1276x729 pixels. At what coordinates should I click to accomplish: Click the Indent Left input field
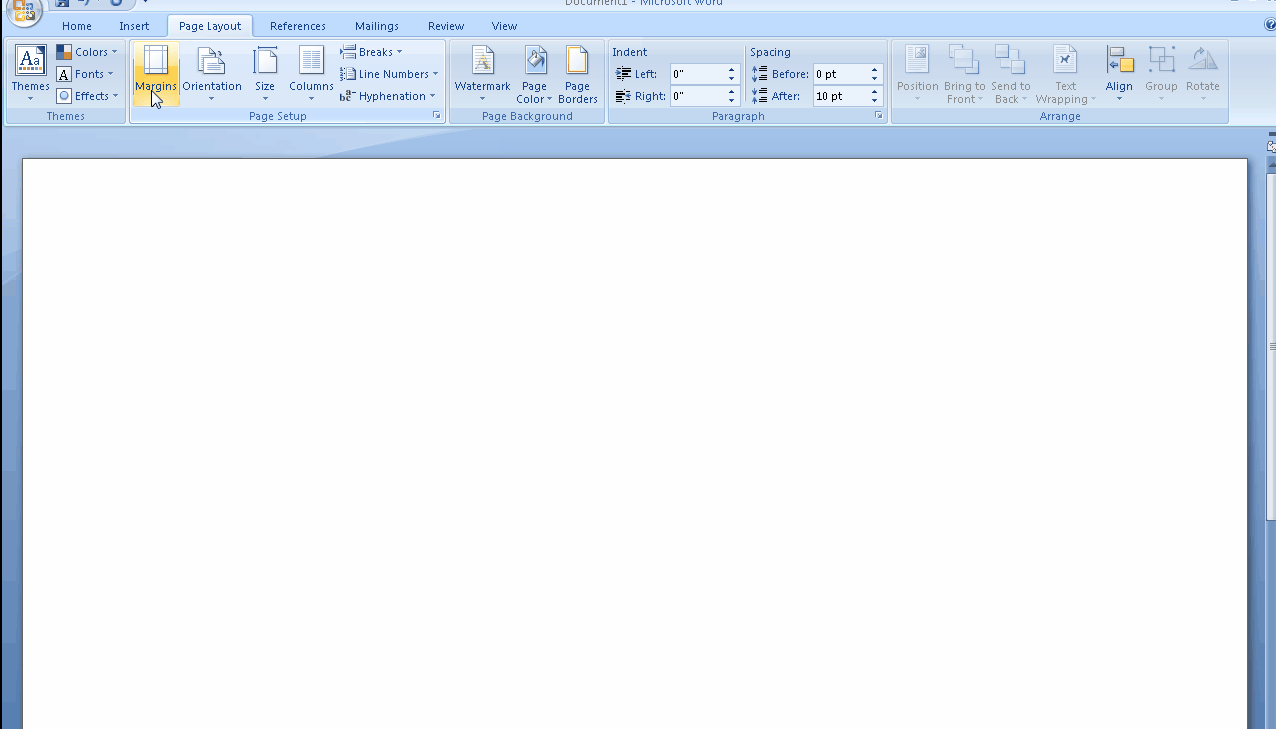click(x=697, y=73)
